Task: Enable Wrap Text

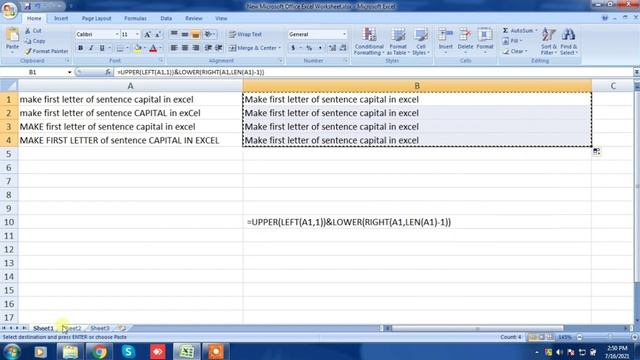Action: tap(245, 34)
